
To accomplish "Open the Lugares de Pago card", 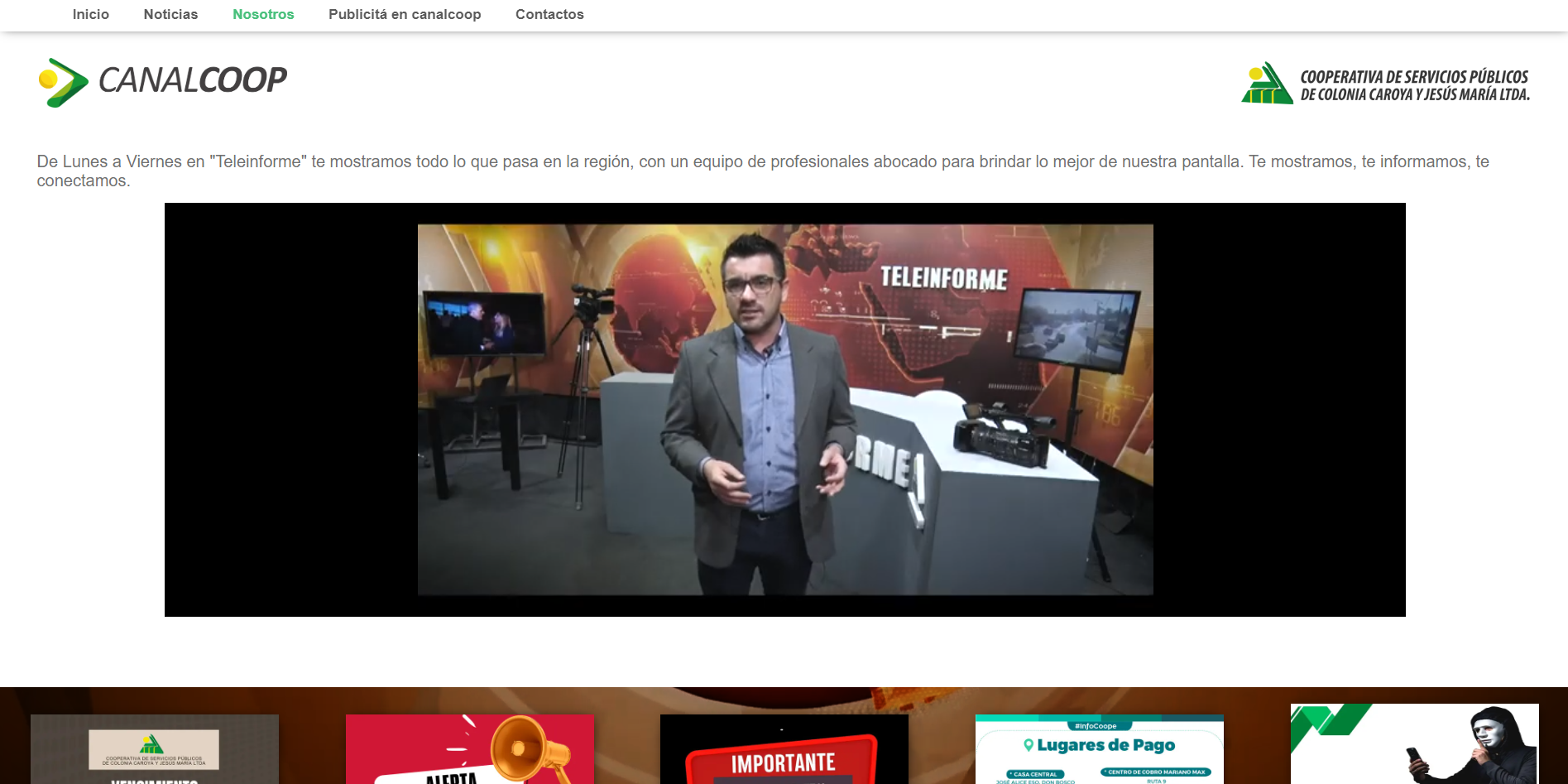I will (1099, 749).
